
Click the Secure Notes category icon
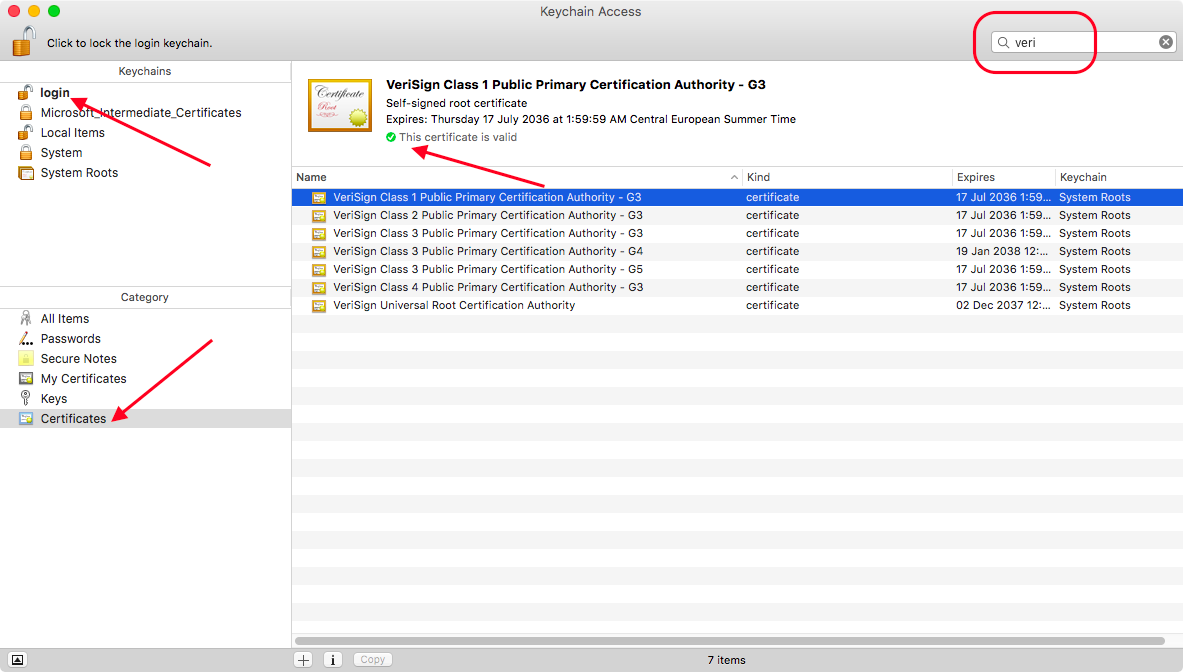pos(26,358)
